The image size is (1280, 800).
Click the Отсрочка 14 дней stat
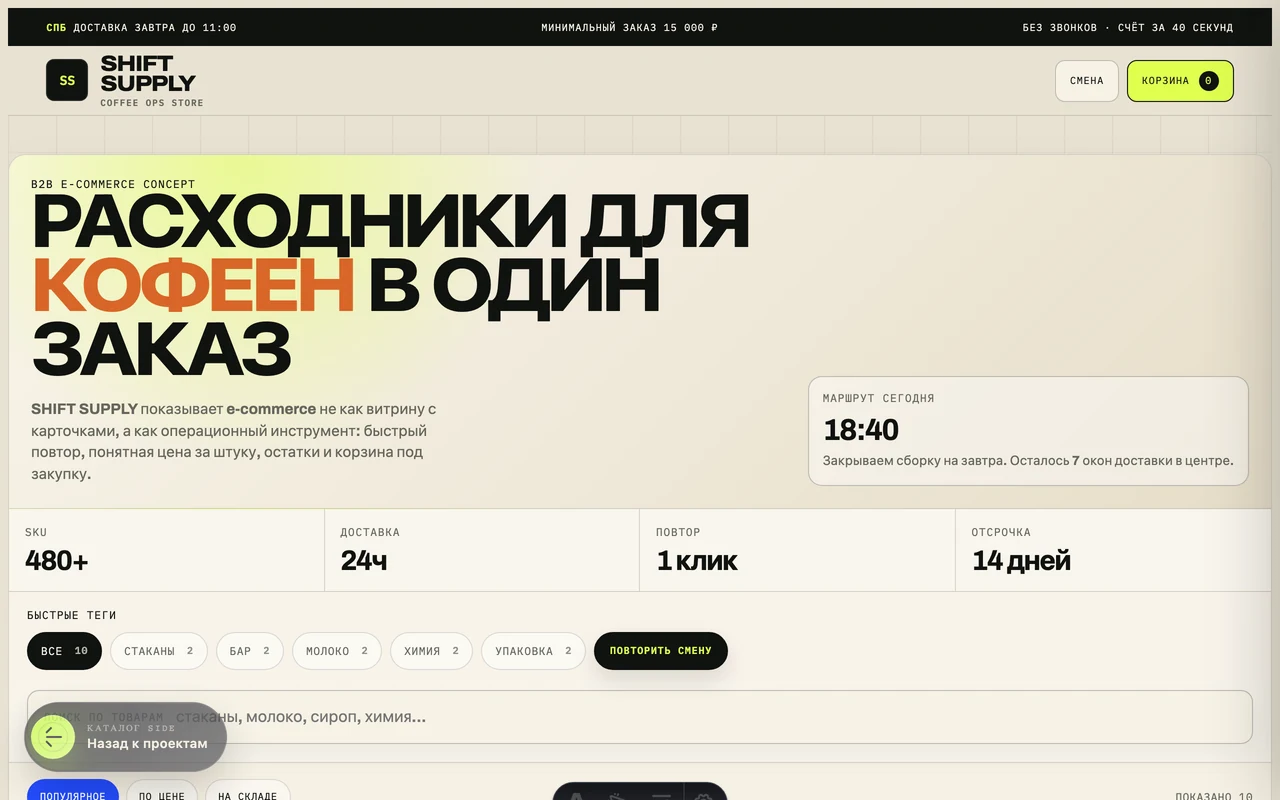tap(1113, 550)
